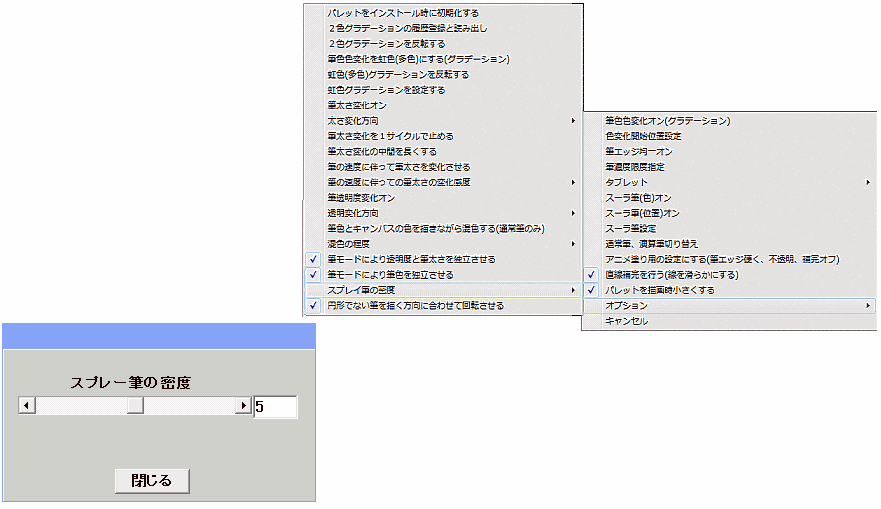The image size is (881, 509).
Task: Toggle 直線補完を行う(線を滑らかにする) checkmark
Action: (670, 274)
